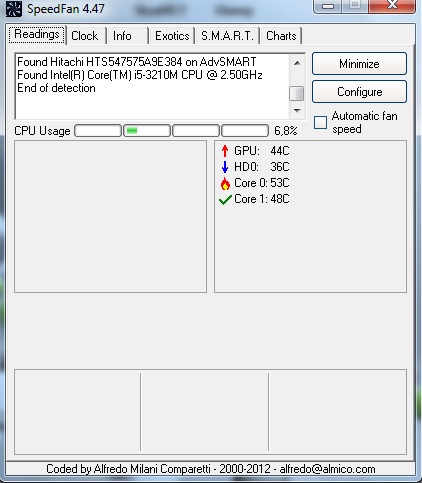
Task: Show the Charts tab
Action: click(x=281, y=36)
